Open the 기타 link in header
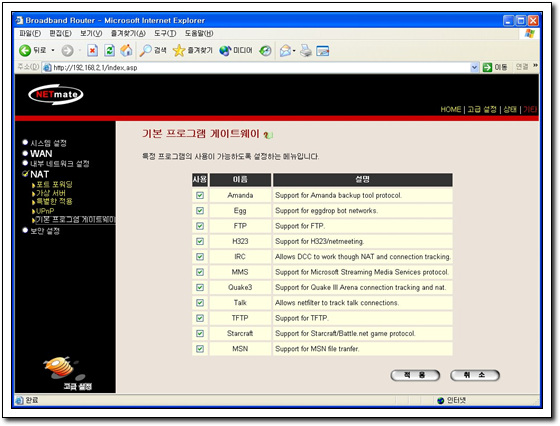This screenshot has height=426, width=560. pyautogui.click(x=530, y=110)
